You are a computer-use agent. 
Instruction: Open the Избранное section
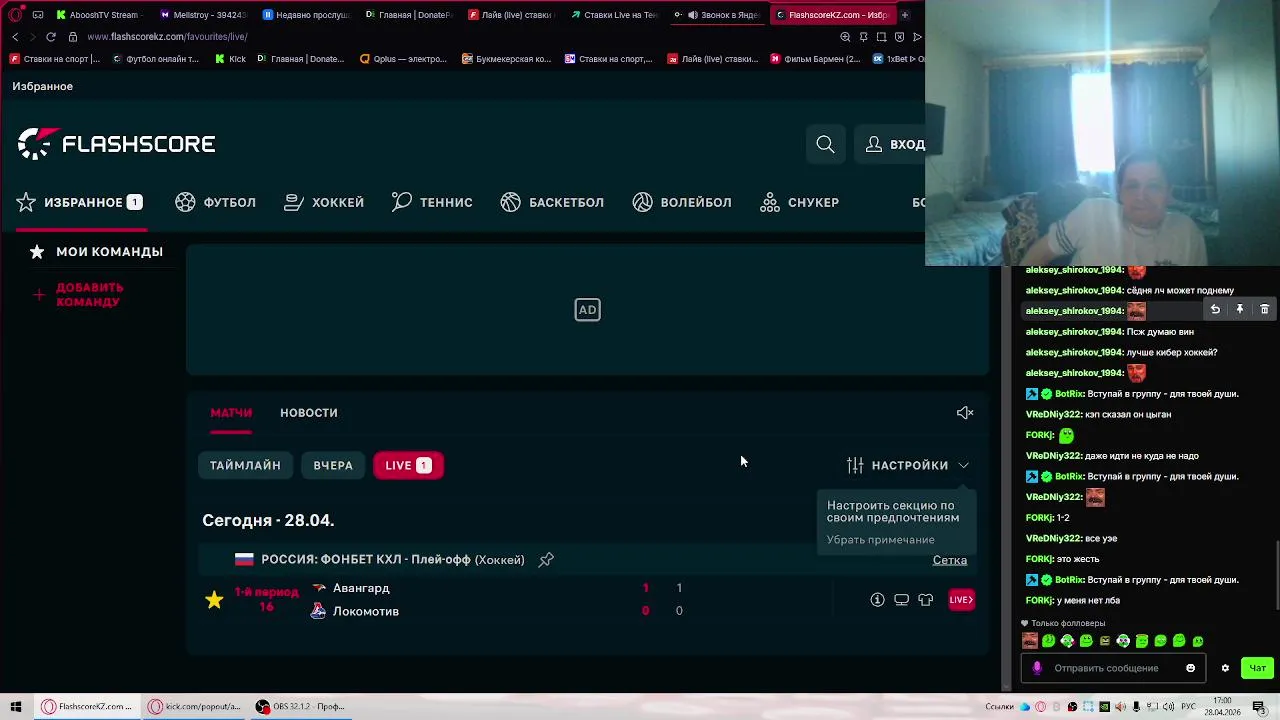click(80, 202)
